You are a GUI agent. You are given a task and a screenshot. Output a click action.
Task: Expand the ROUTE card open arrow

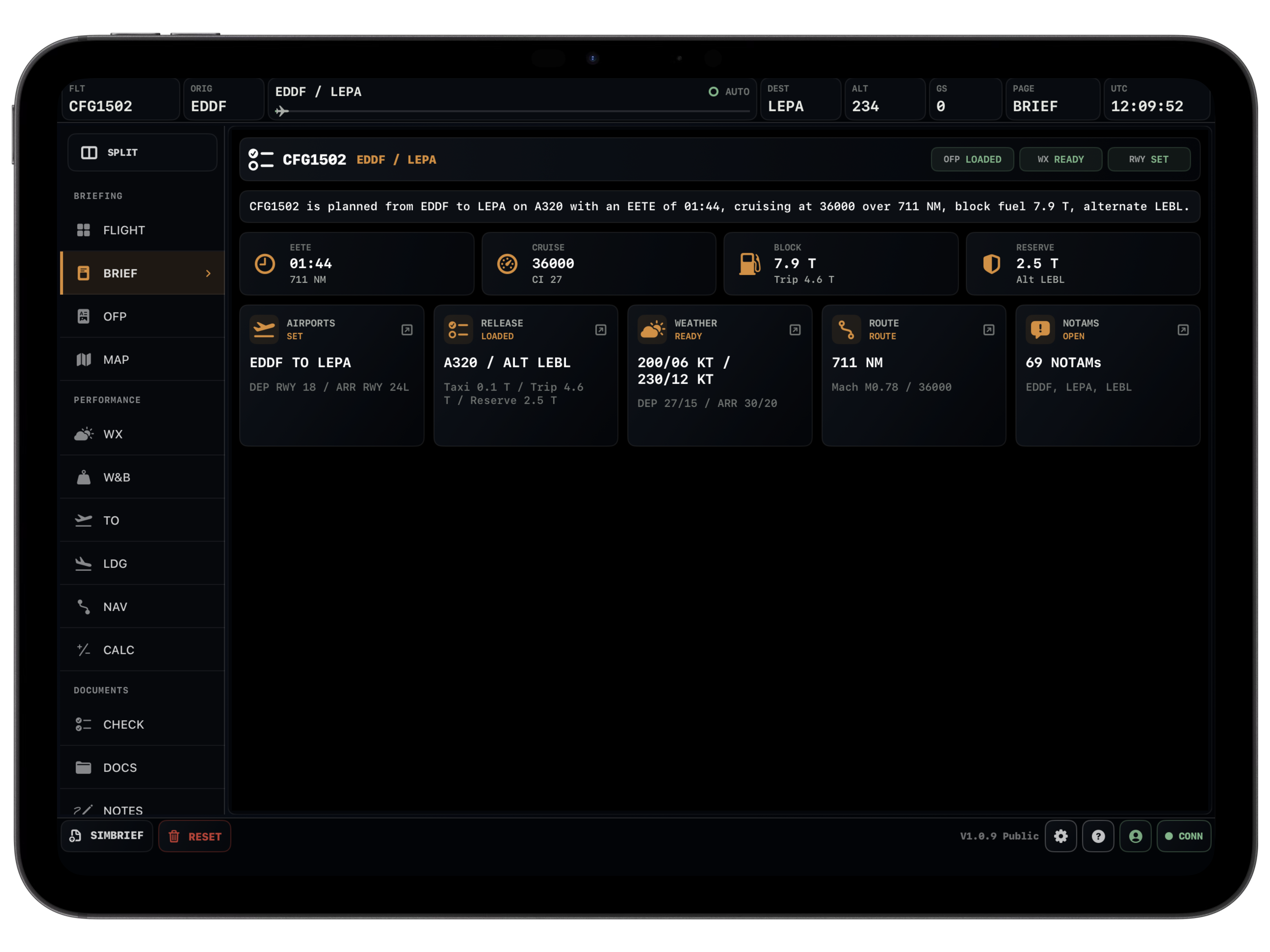tap(989, 330)
